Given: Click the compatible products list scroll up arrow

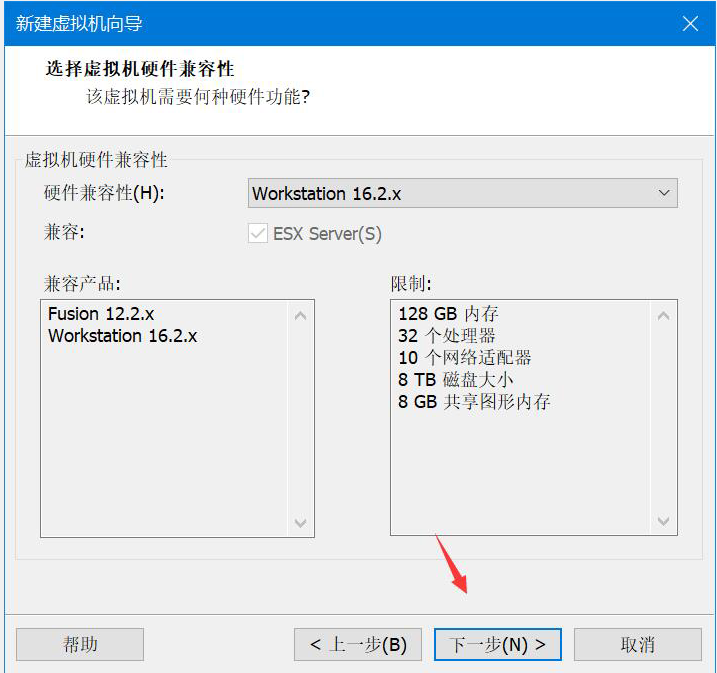Looking at the screenshot, I should 300,316.
